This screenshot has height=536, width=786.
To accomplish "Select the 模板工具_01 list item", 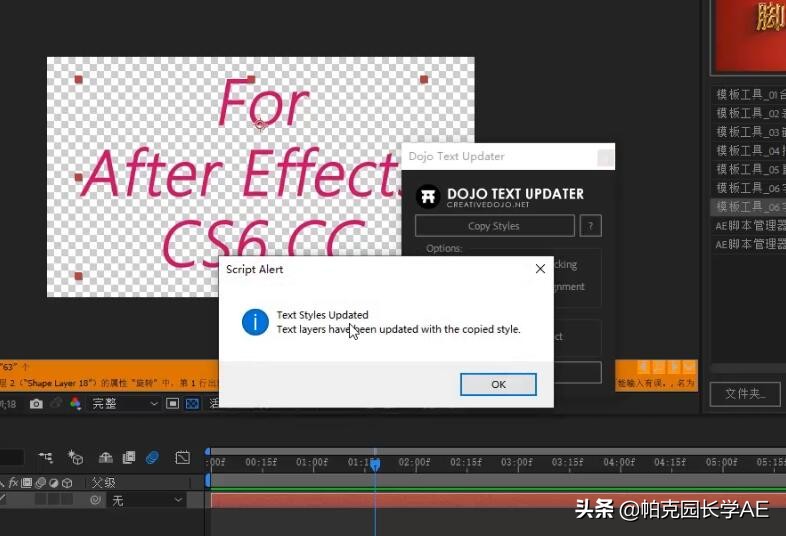I will pyautogui.click(x=750, y=94).
